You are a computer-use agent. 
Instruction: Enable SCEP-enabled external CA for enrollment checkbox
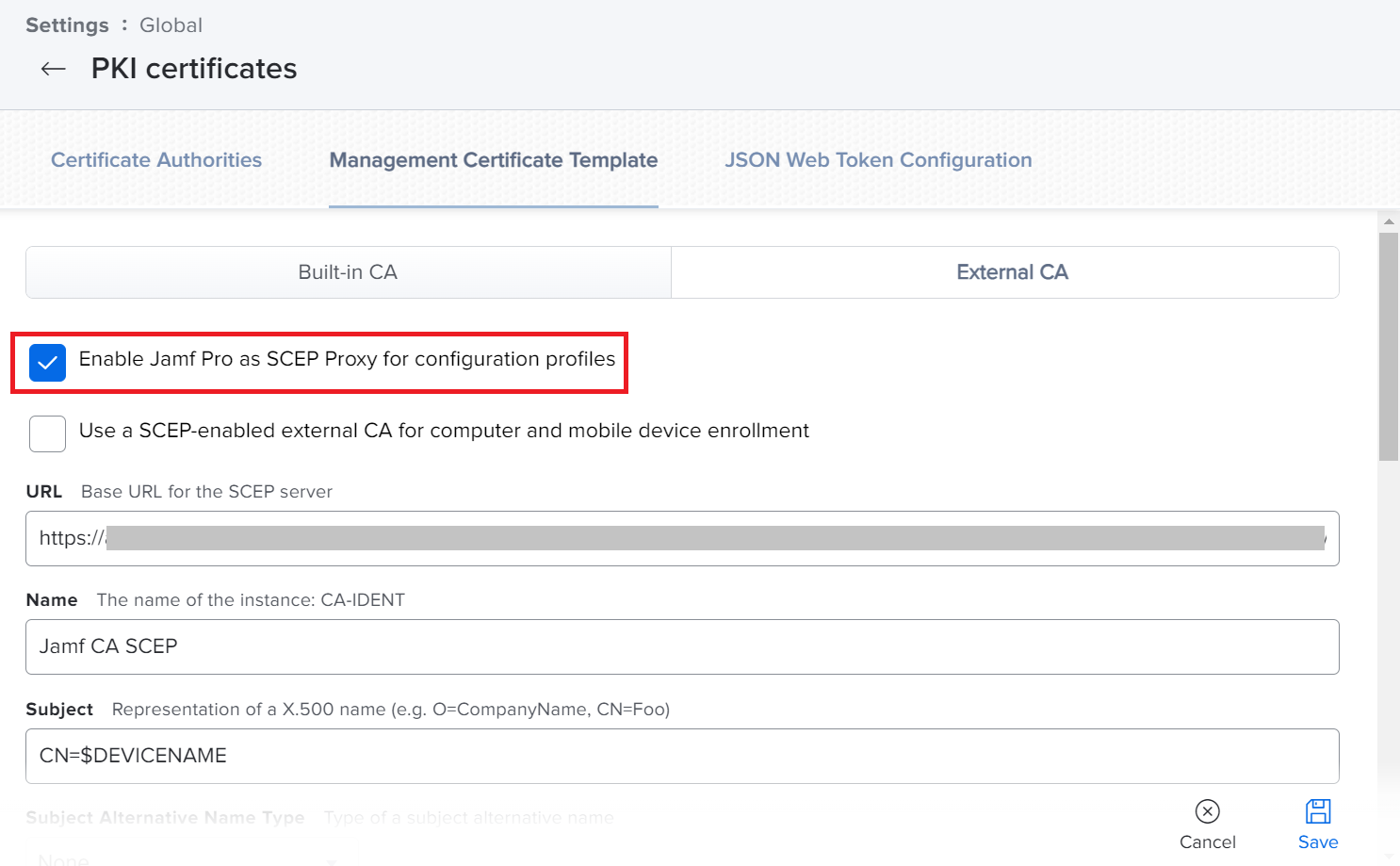pos(47,434)
